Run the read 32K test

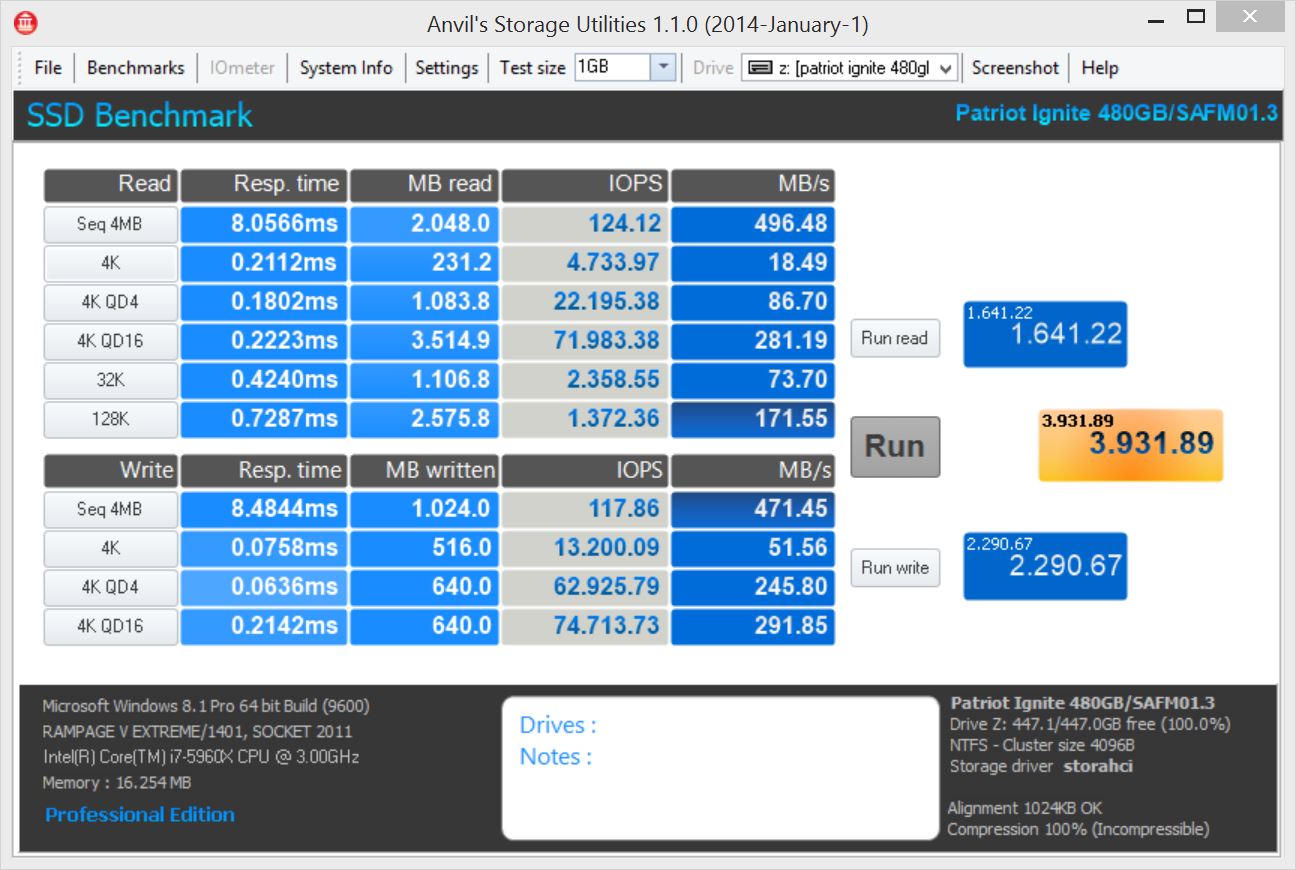pos(110,380)
